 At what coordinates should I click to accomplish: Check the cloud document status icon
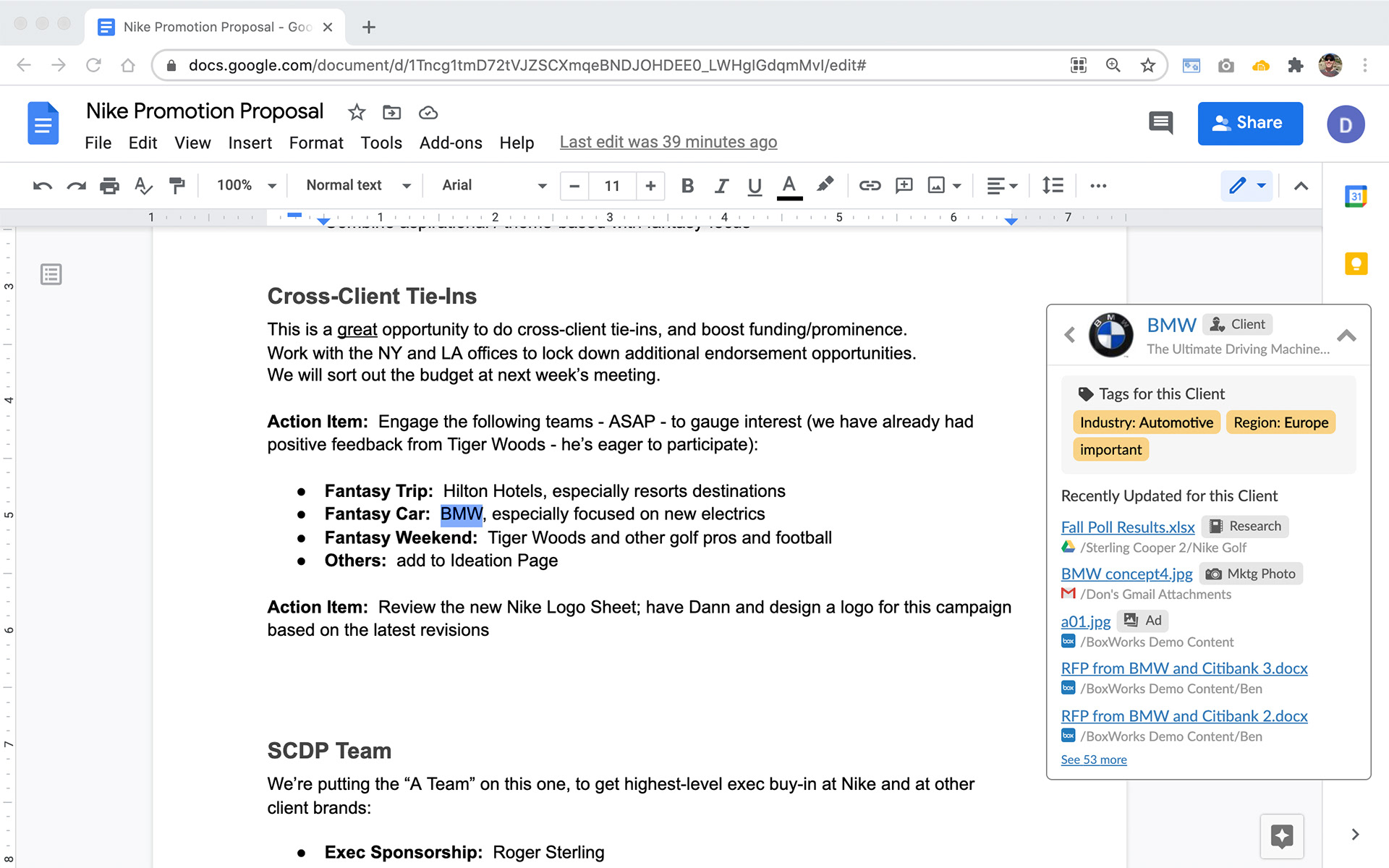coord(428,112)
